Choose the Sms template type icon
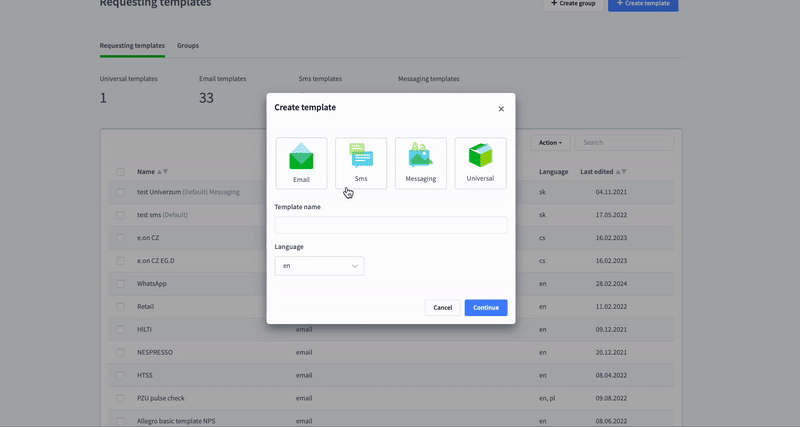Screen dimensions: 800x427 [361, 163]
